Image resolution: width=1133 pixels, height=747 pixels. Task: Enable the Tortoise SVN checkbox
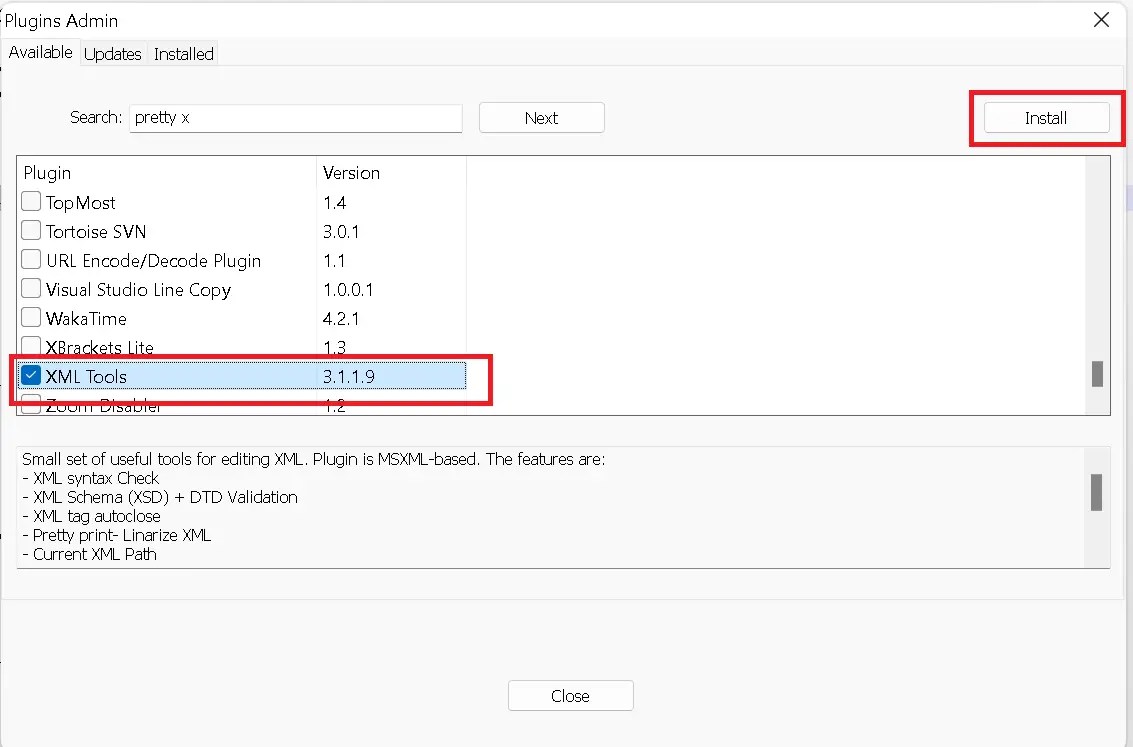(x=31, y=230)
